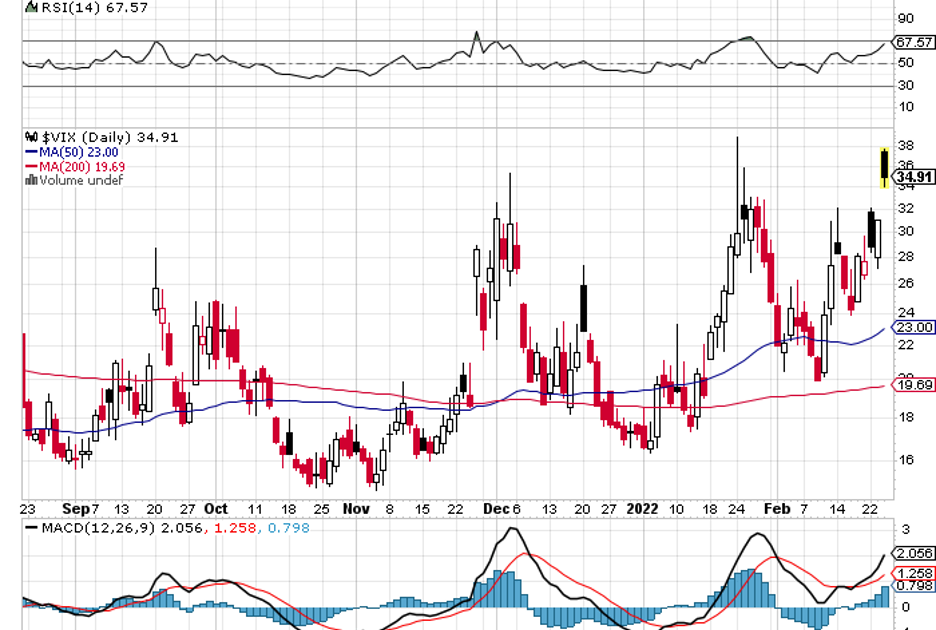Click the 1.258 MACD signal value tag

pyautogui.click(x=913, y=573)
